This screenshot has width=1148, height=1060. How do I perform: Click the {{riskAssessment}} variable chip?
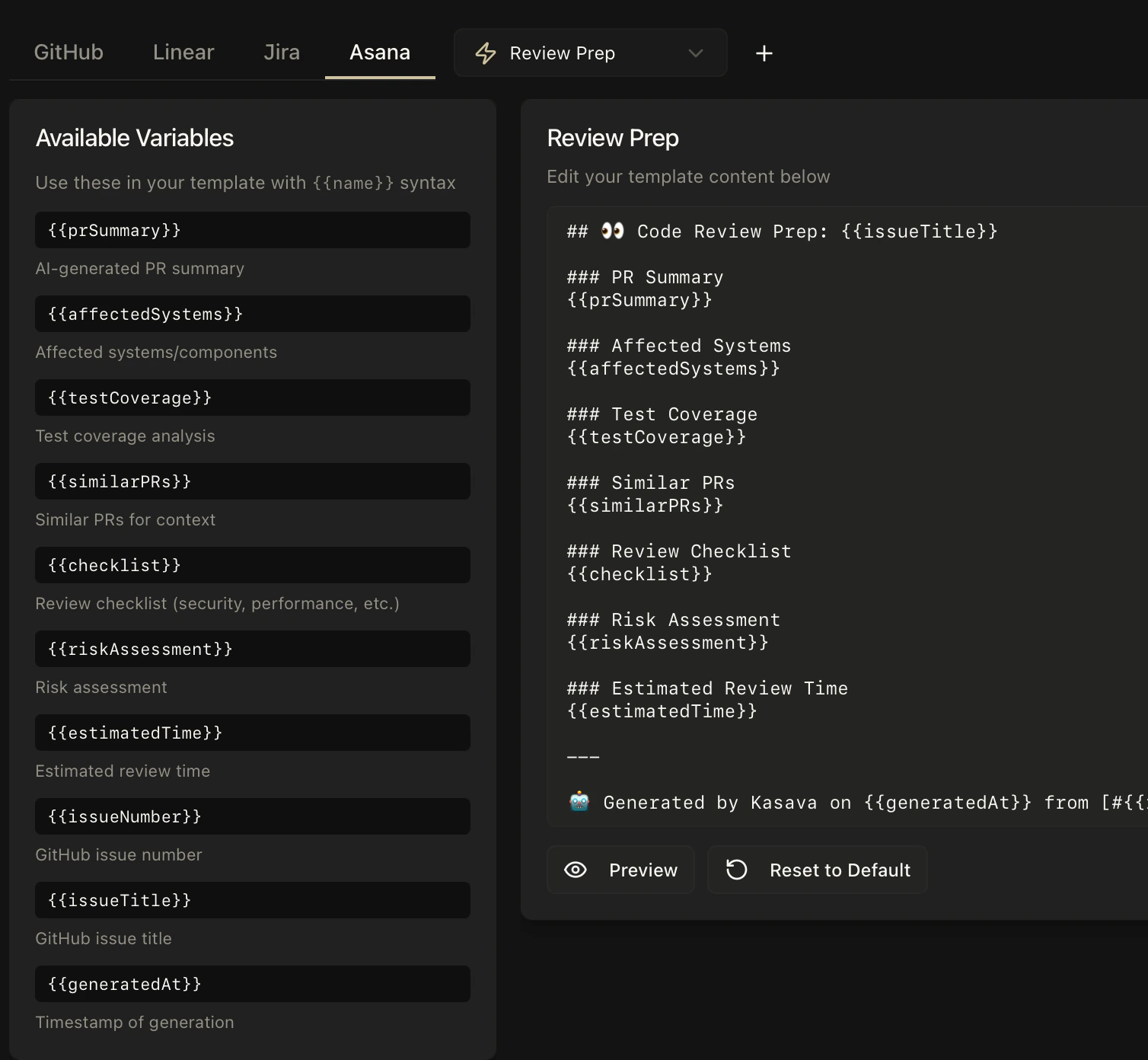[253, 649]
